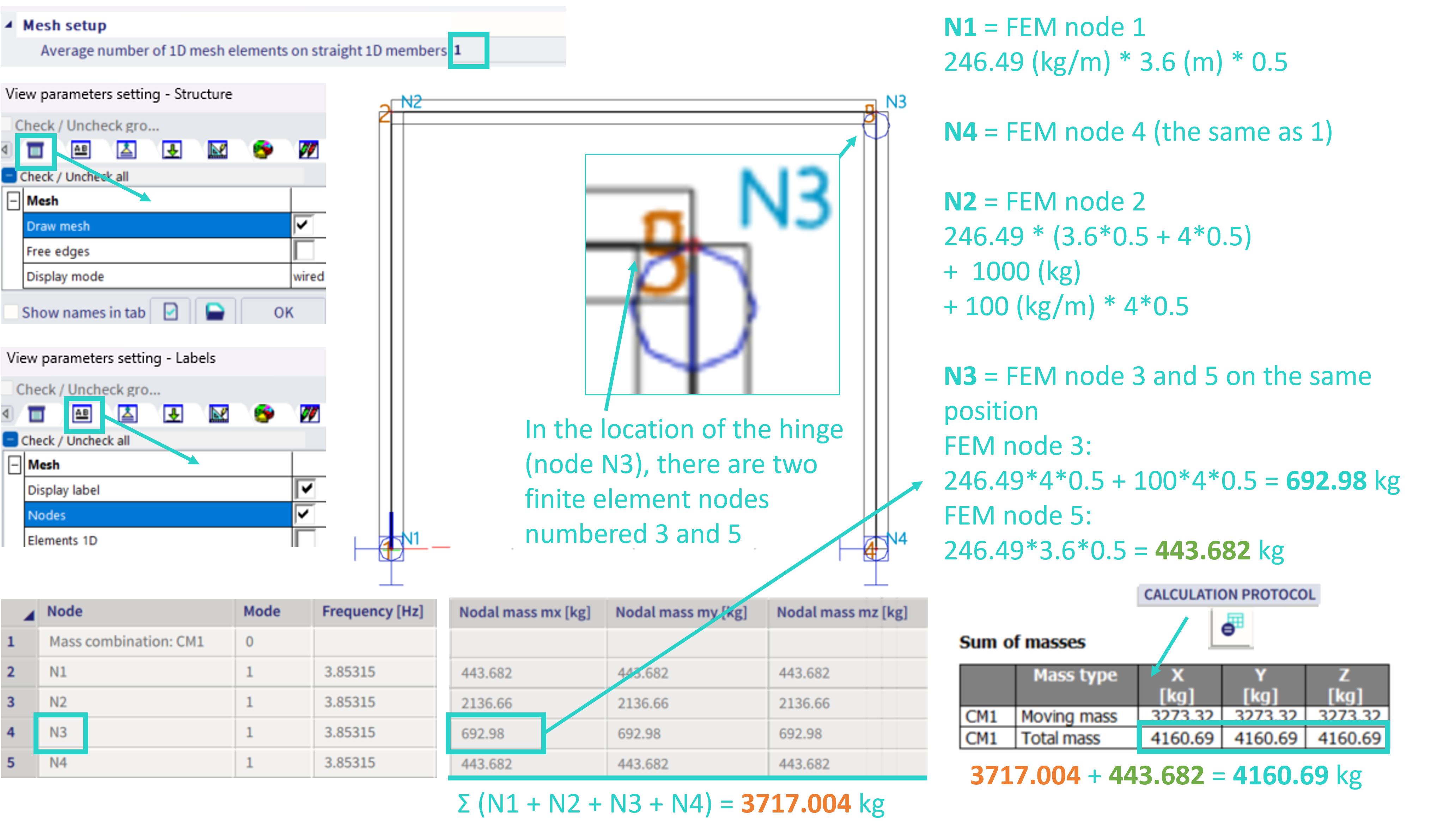The width and height of the screenshot is (1431, 840).
Task: Click the Frequency [Hz] column header
Action: 375,612
